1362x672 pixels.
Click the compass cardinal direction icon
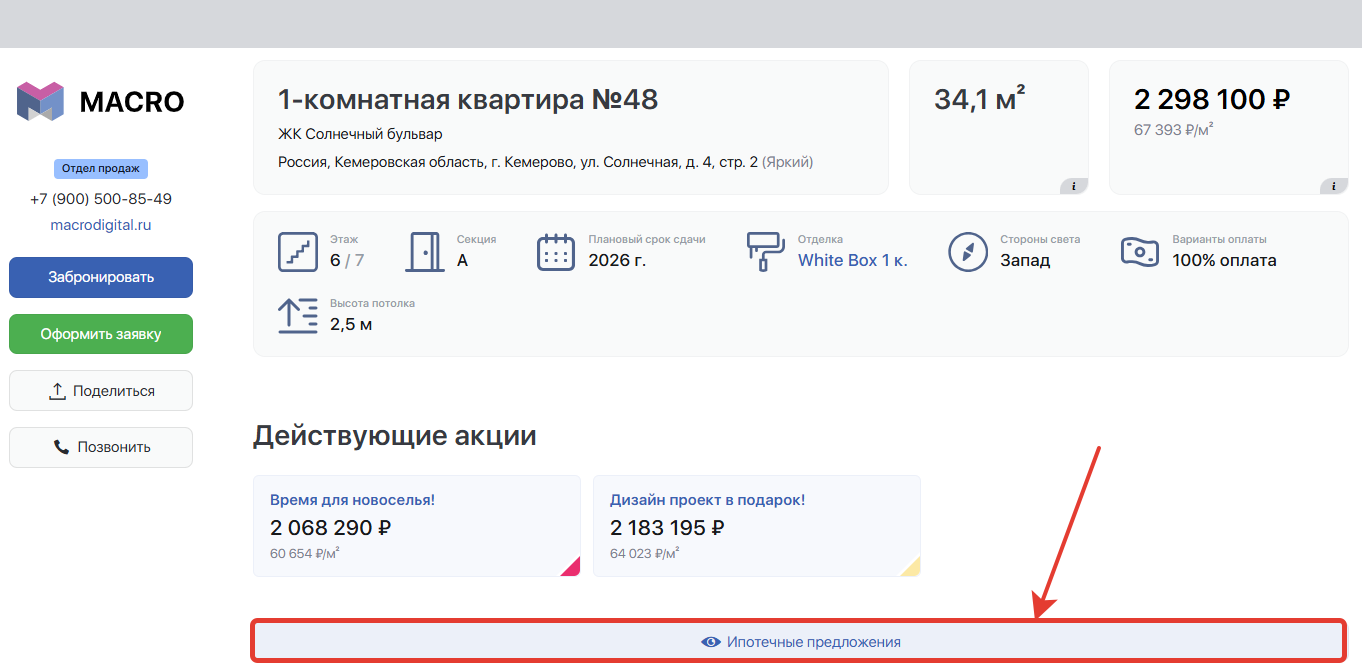pyautogui.click(x=968, y=252)
